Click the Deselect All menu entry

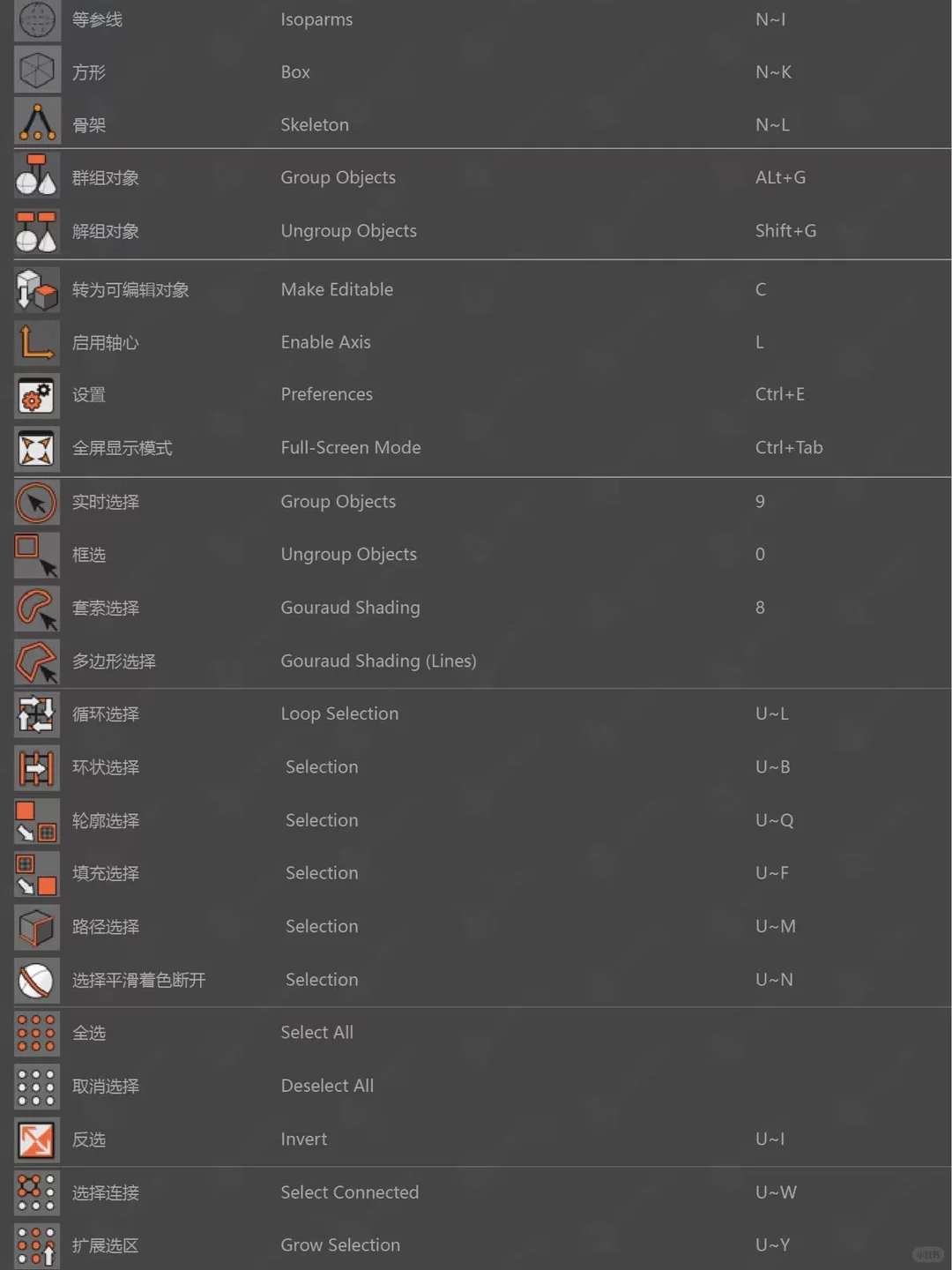pos(327,1086)
